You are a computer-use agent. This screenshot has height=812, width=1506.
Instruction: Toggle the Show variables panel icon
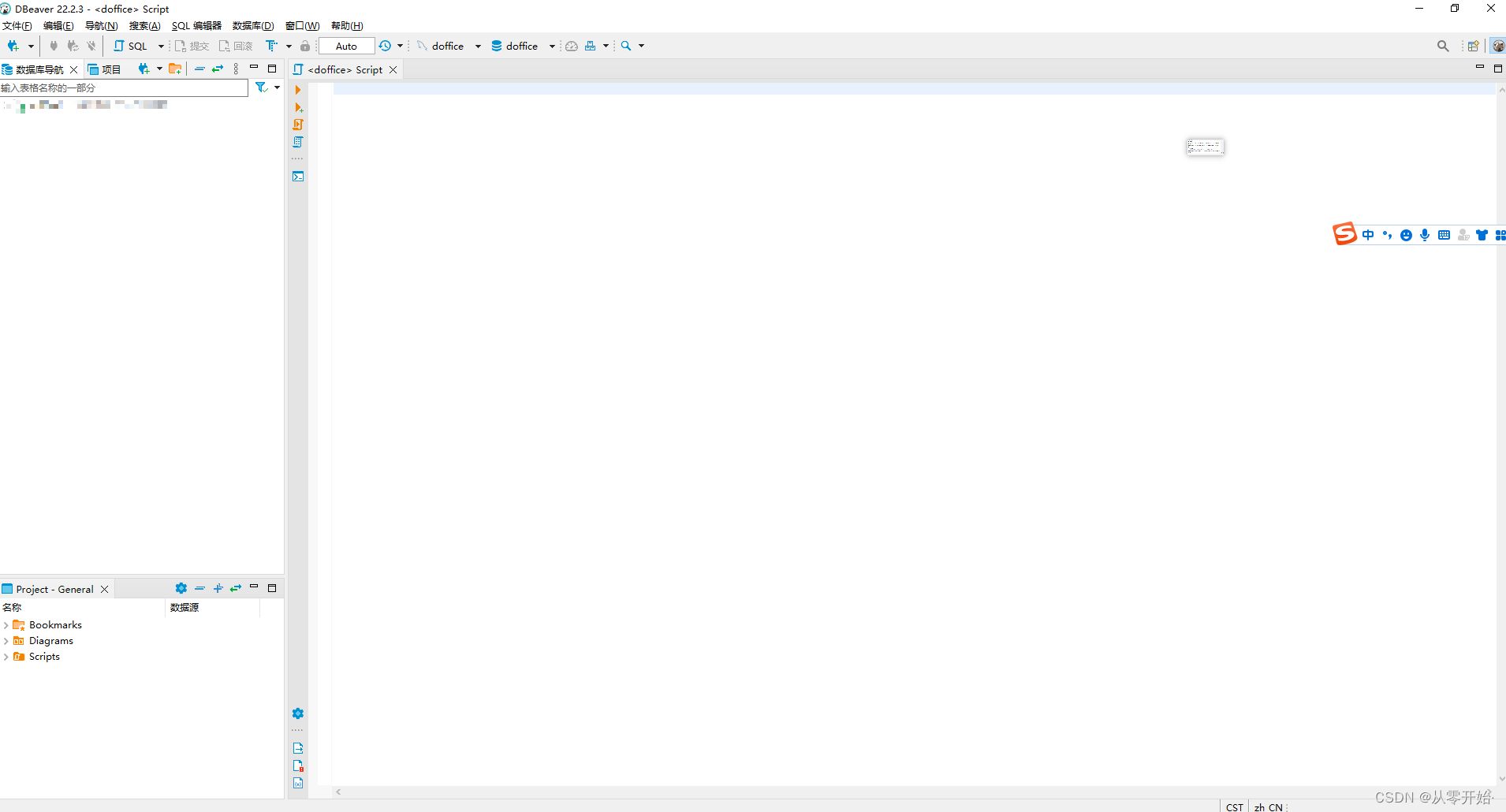click(298, 783)
